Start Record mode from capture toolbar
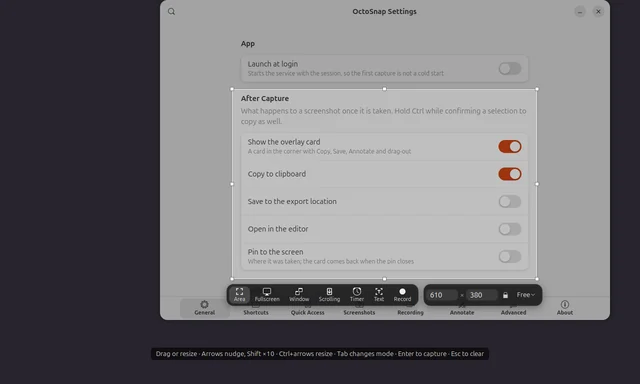The image size is (640, 384). click(x=402, y=295)
